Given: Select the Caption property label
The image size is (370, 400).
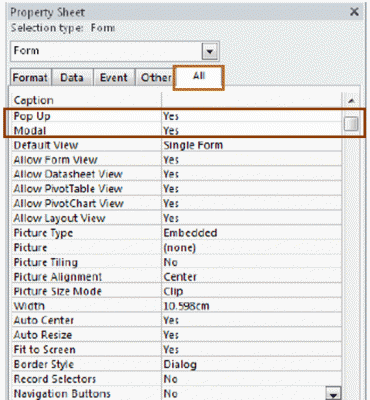Looking at the screenshot, I should [33, 100].
